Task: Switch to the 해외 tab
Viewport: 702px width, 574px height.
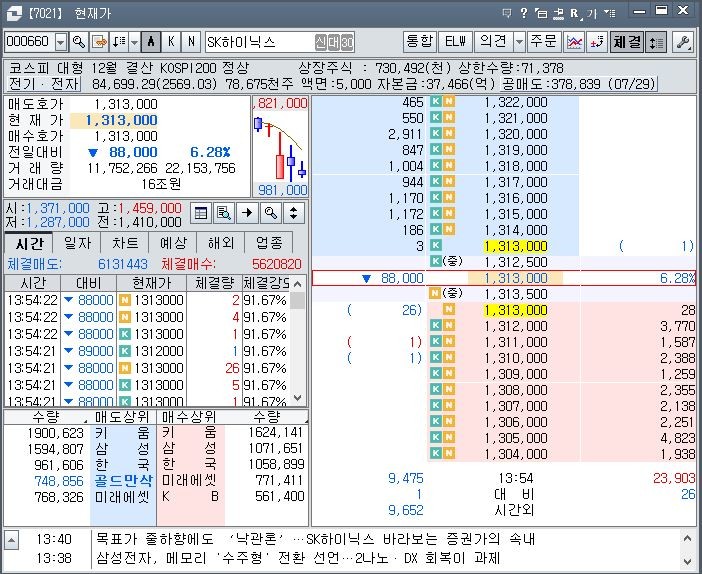Action: click(x=221, y=243)
